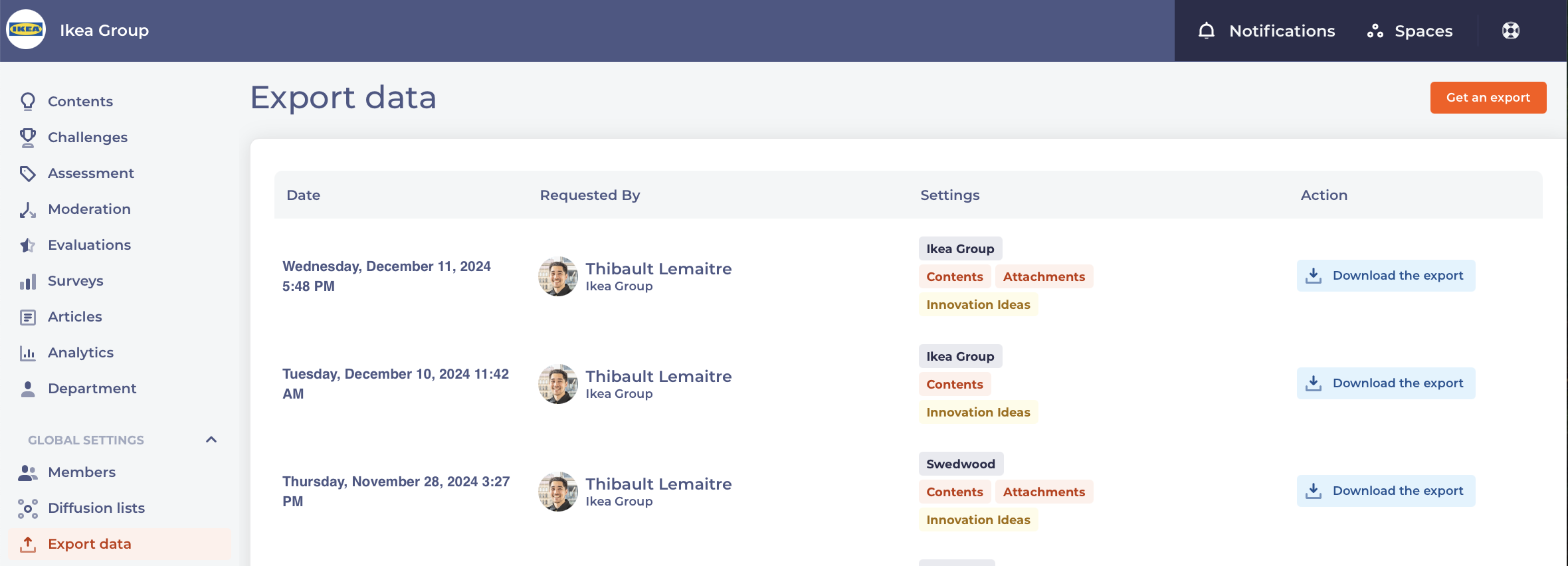Click download icon for December 10 export
This screenshot has width=1568, height=566.
pos(1314,383)
